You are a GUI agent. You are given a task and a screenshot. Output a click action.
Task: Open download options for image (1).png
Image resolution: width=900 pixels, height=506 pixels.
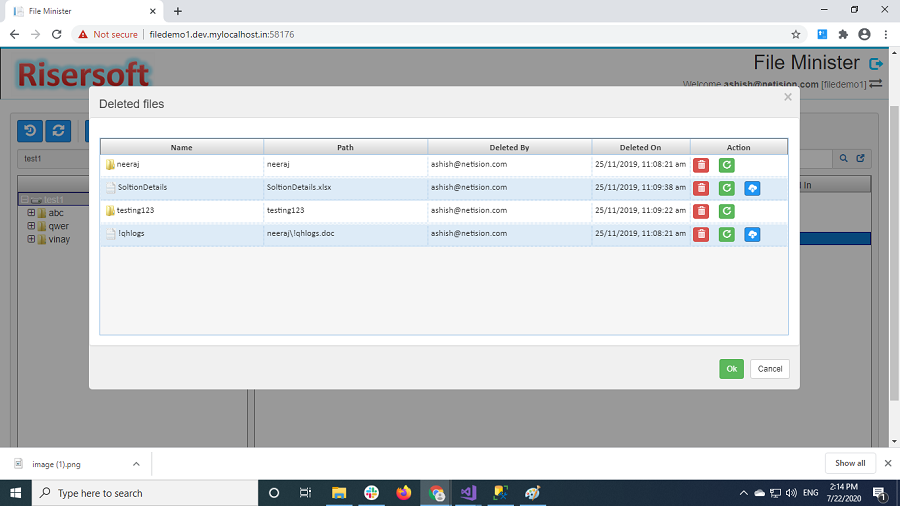coord(136,464)
